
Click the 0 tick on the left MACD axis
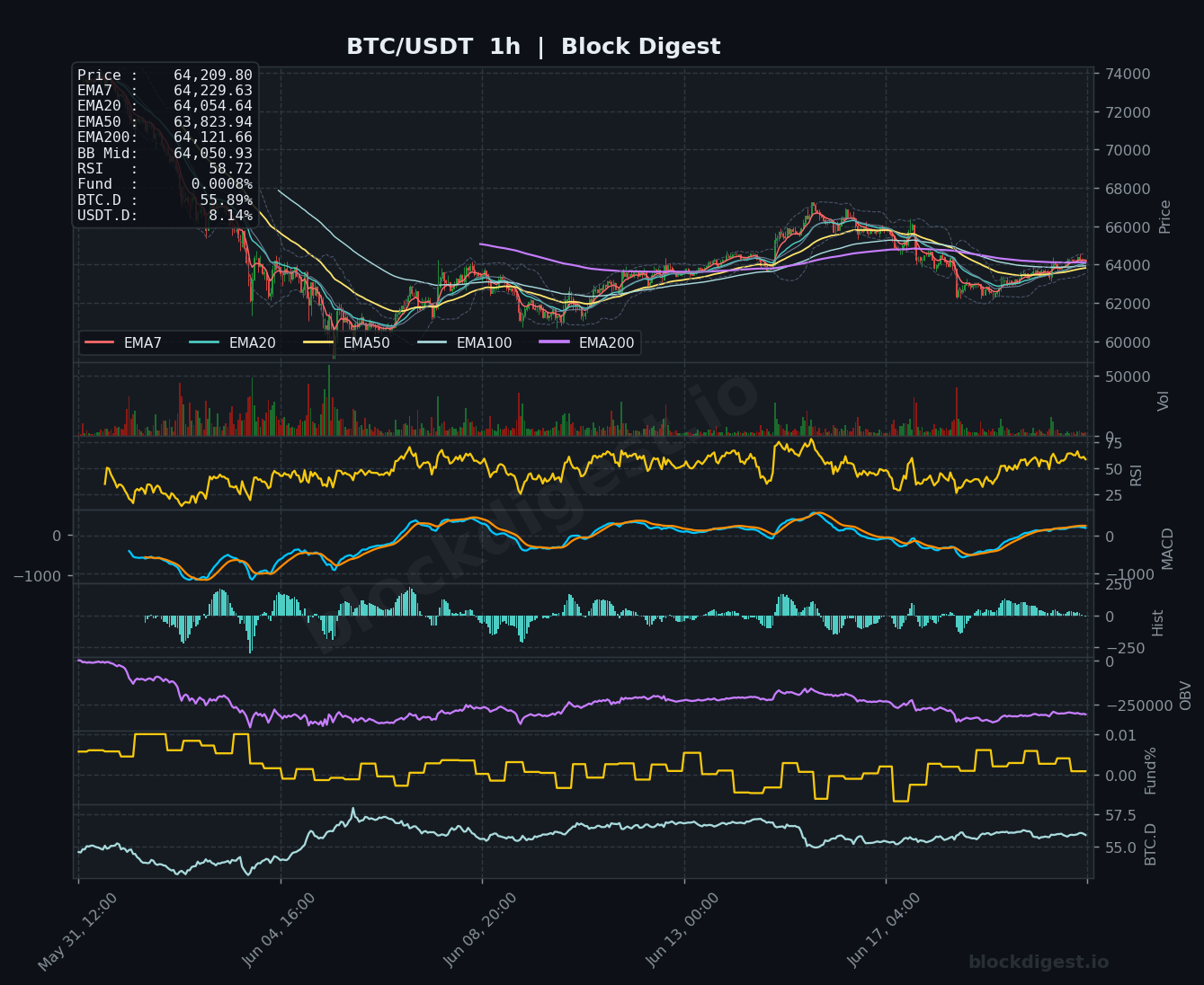pos(58,536)
